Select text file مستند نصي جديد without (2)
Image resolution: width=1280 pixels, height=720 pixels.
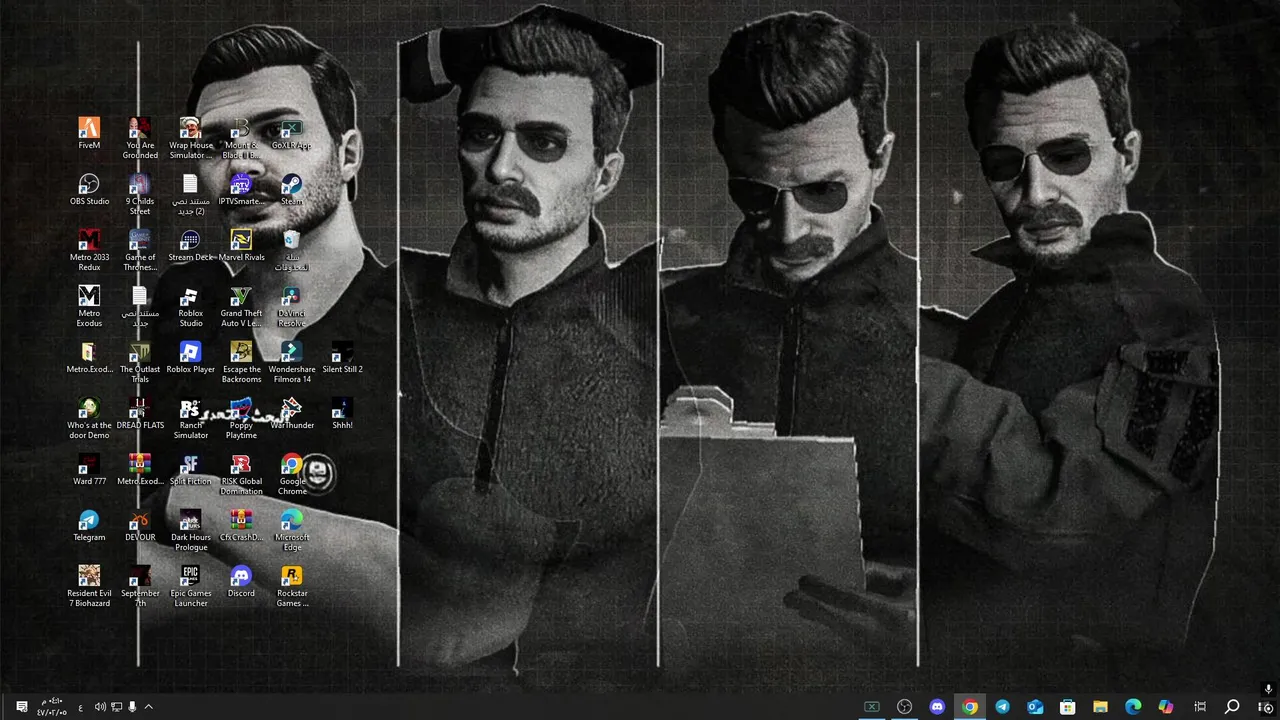(140, 306)
